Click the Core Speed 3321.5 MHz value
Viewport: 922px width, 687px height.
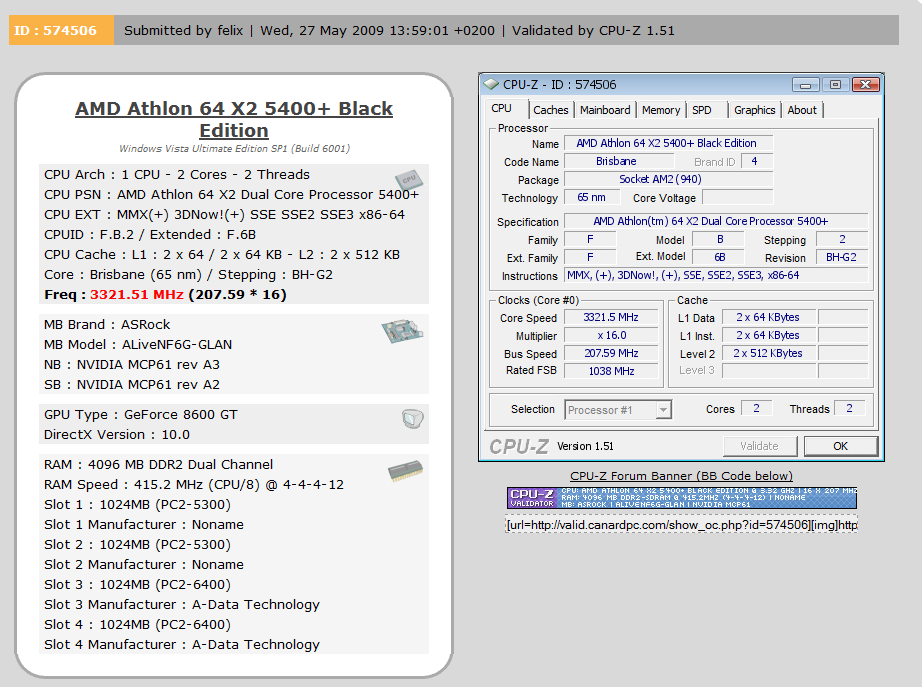(x=611, y=318)
